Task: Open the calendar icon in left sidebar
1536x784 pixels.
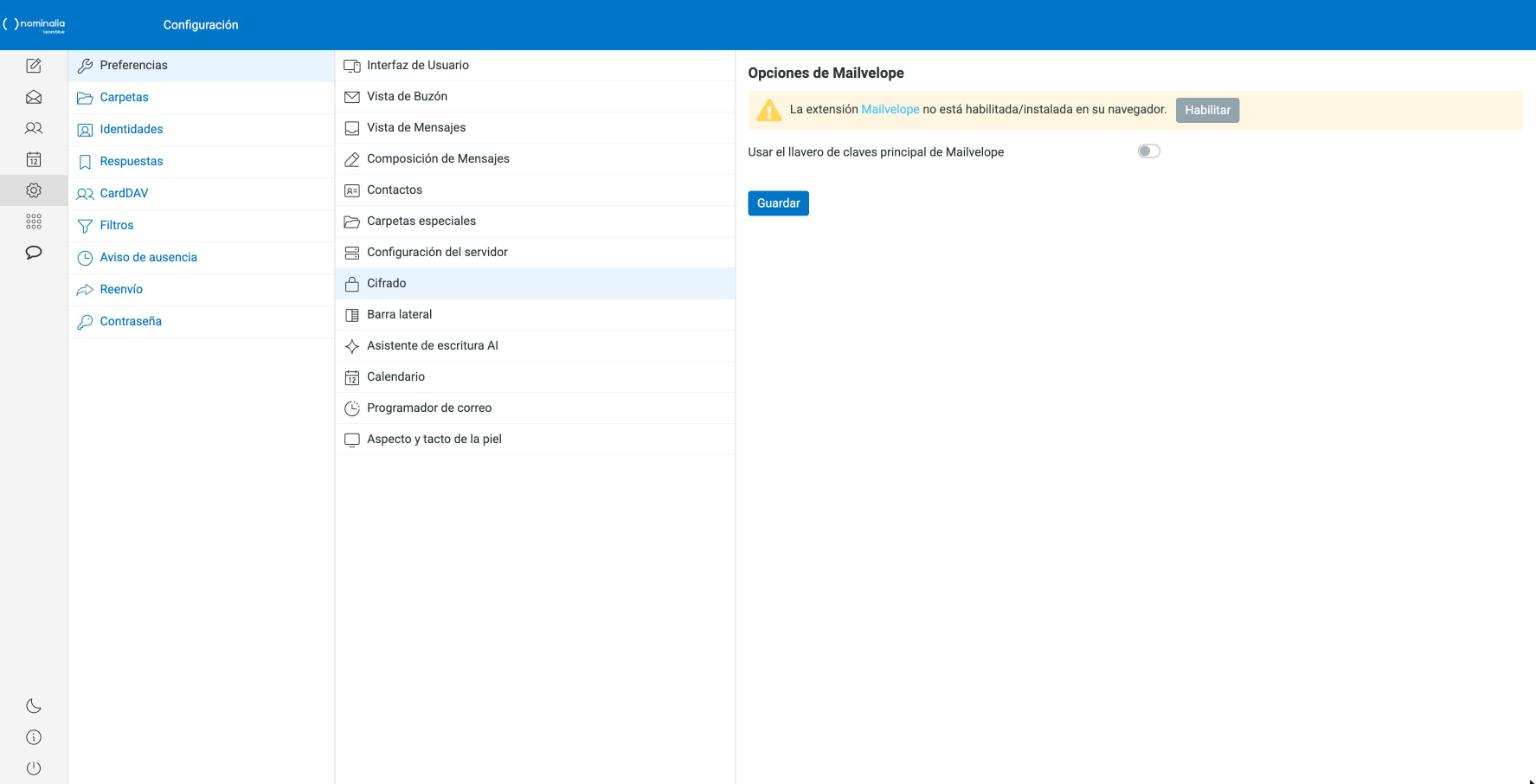Action: point(33,159)
